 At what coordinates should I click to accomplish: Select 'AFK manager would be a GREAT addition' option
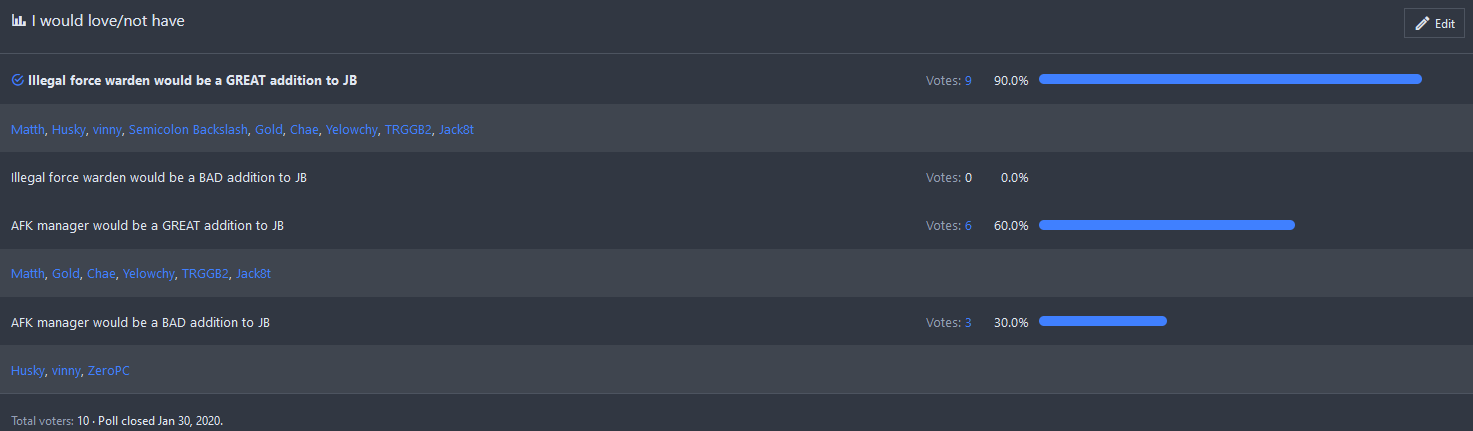147,226
